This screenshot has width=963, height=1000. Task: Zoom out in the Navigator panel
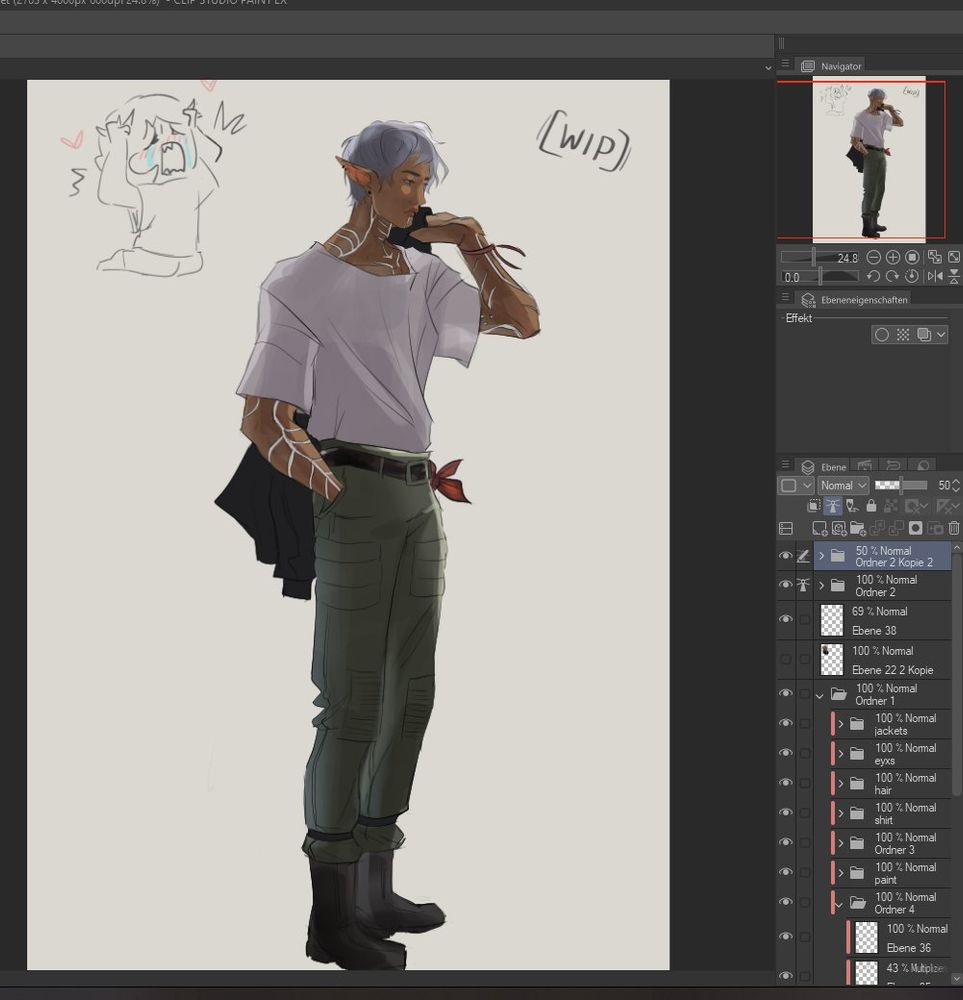pyautogui.click(x=874, y=257)
